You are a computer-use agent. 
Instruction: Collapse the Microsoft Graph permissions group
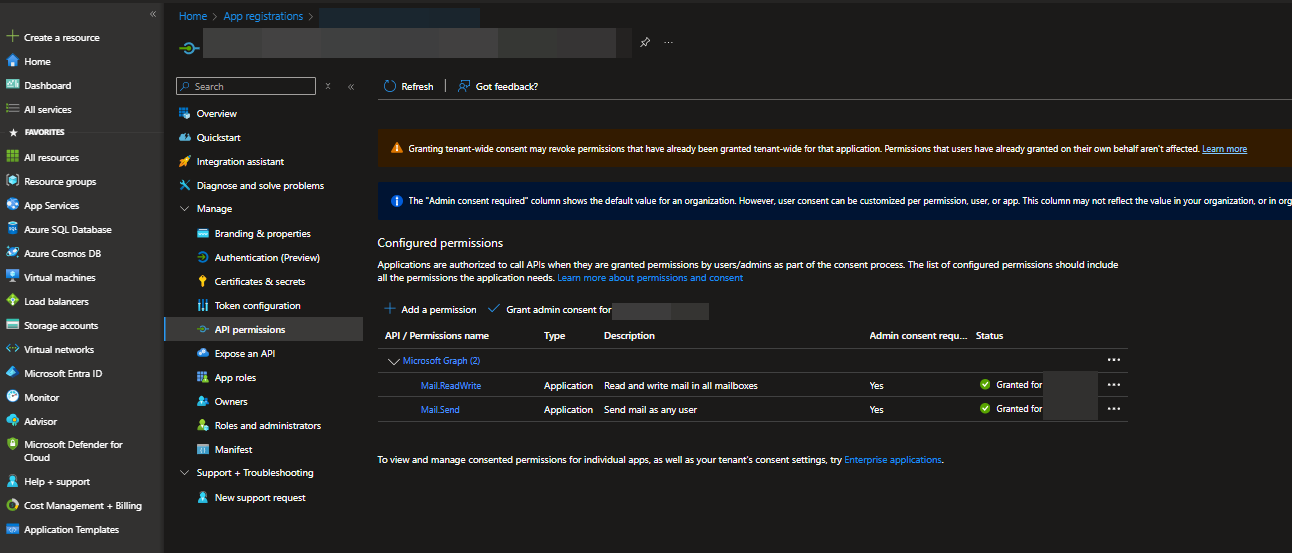tap(392, 361)
